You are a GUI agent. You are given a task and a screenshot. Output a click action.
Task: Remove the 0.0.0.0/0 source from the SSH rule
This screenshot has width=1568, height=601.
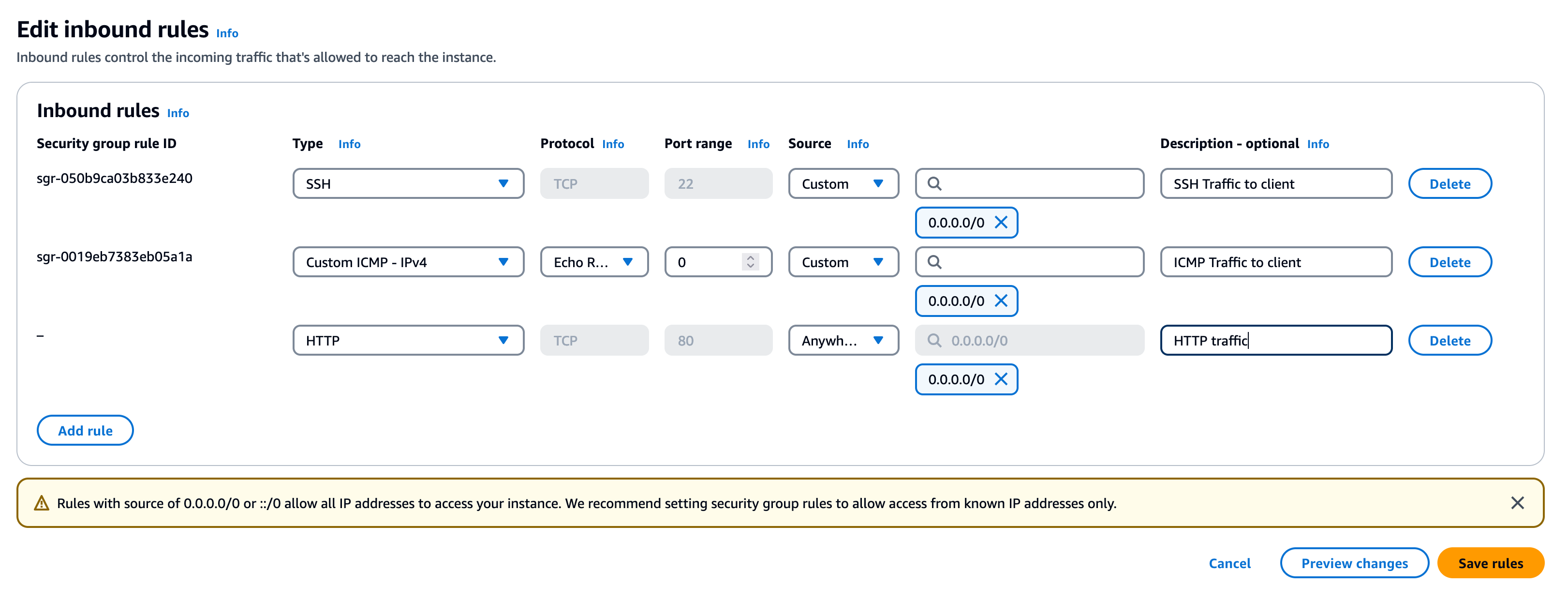[x=1000, y=222]
